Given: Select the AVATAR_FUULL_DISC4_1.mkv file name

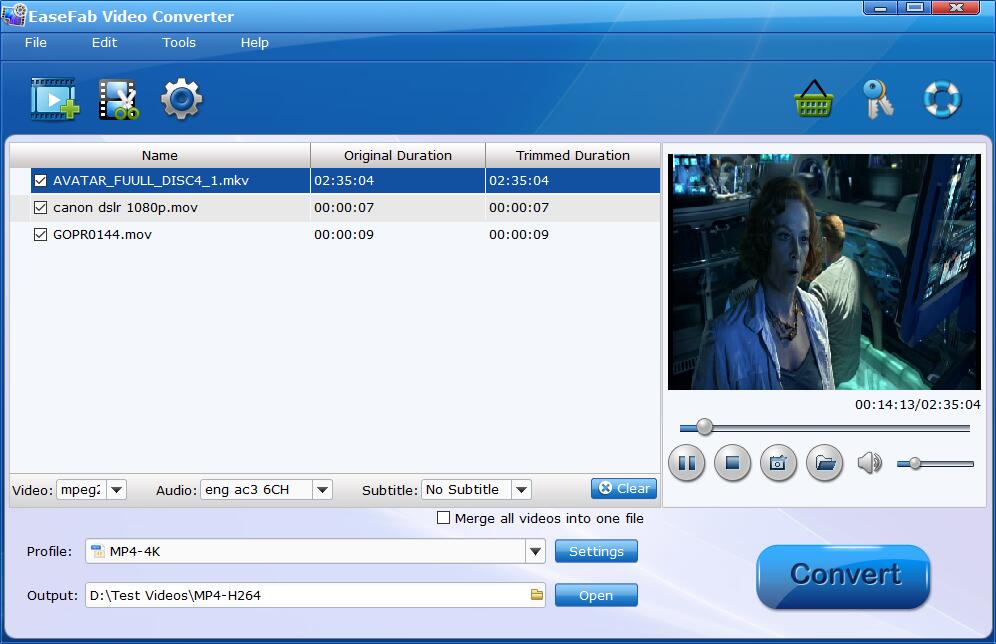Looking at the screenshot, I should point(151,181).
